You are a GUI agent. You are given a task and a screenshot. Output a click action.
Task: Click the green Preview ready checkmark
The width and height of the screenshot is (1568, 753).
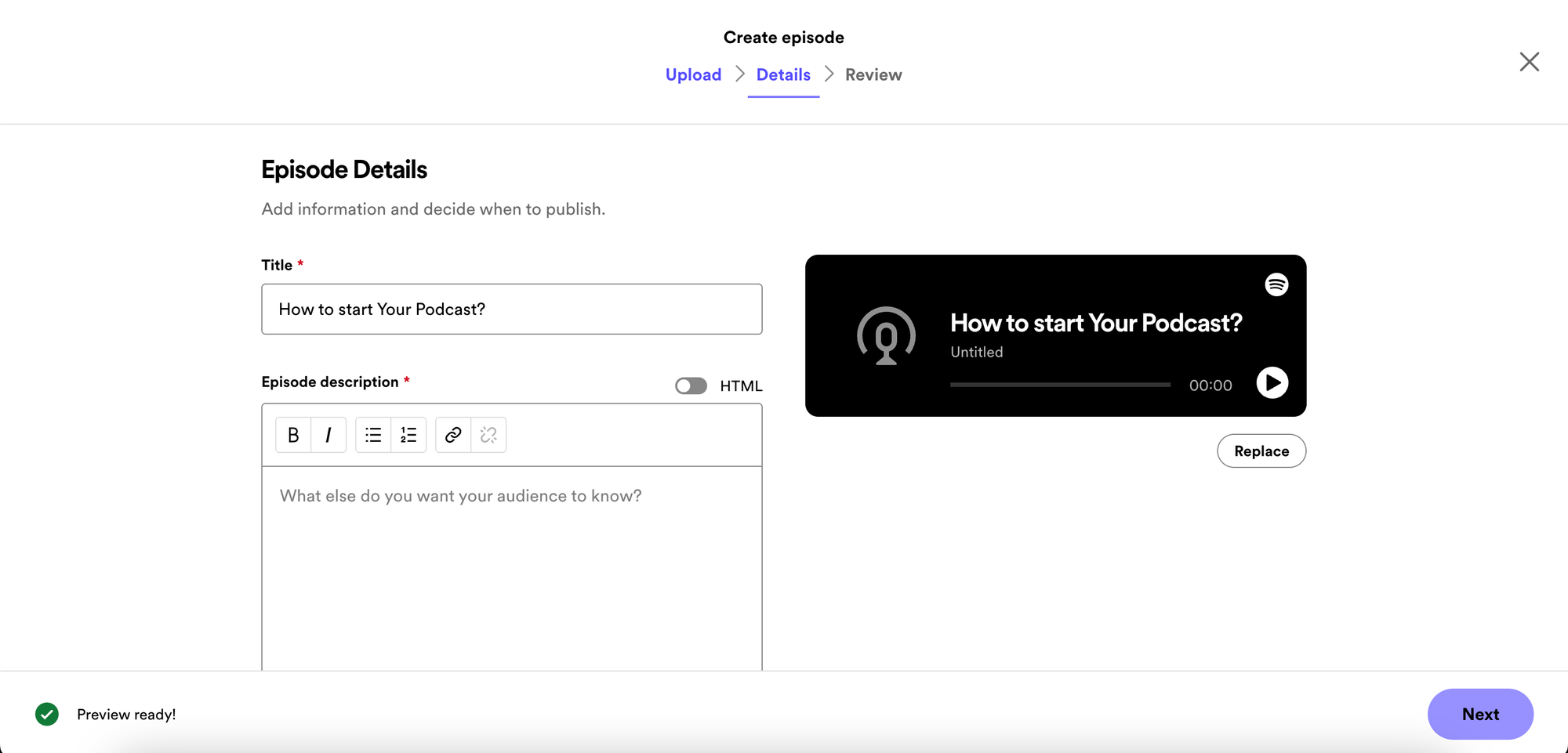47,714
